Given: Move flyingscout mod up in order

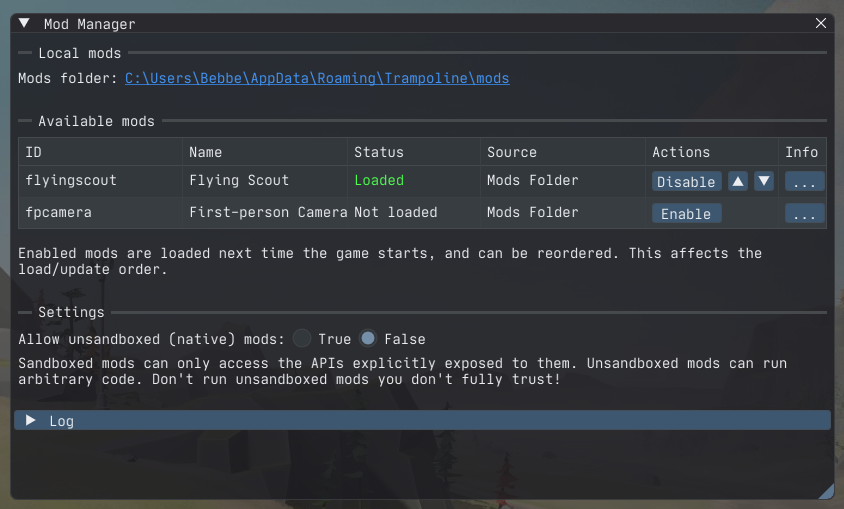Looking at the screenshot, I should coord(738,182).
